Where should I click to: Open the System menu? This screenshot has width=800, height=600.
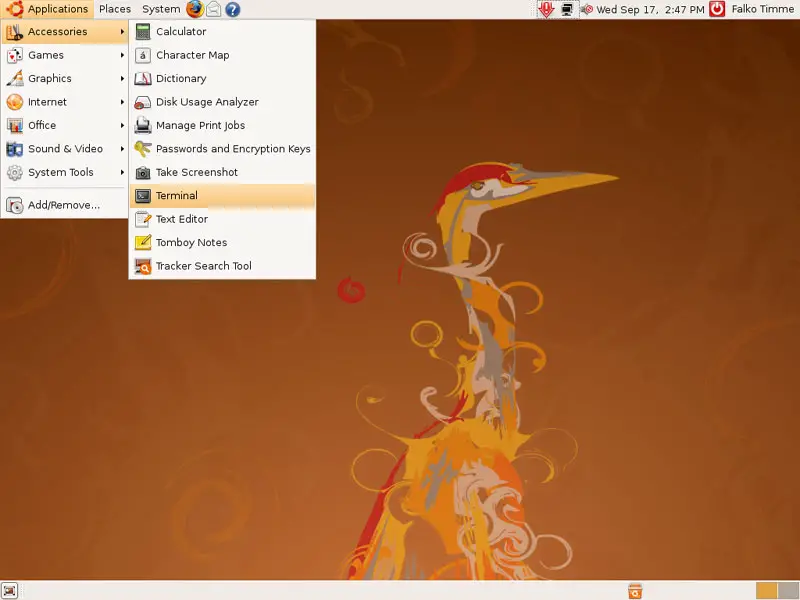pos(161,9)
